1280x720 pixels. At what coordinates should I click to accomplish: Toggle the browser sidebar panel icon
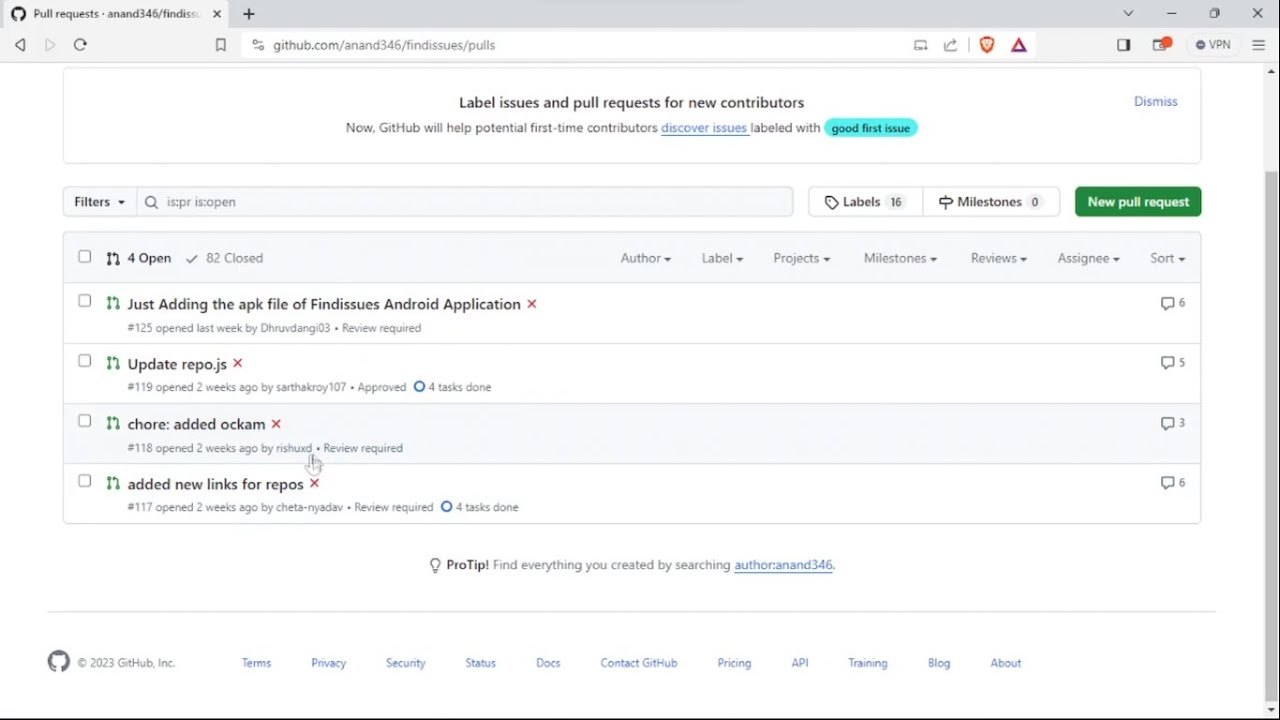click(x=1124, y=45)
